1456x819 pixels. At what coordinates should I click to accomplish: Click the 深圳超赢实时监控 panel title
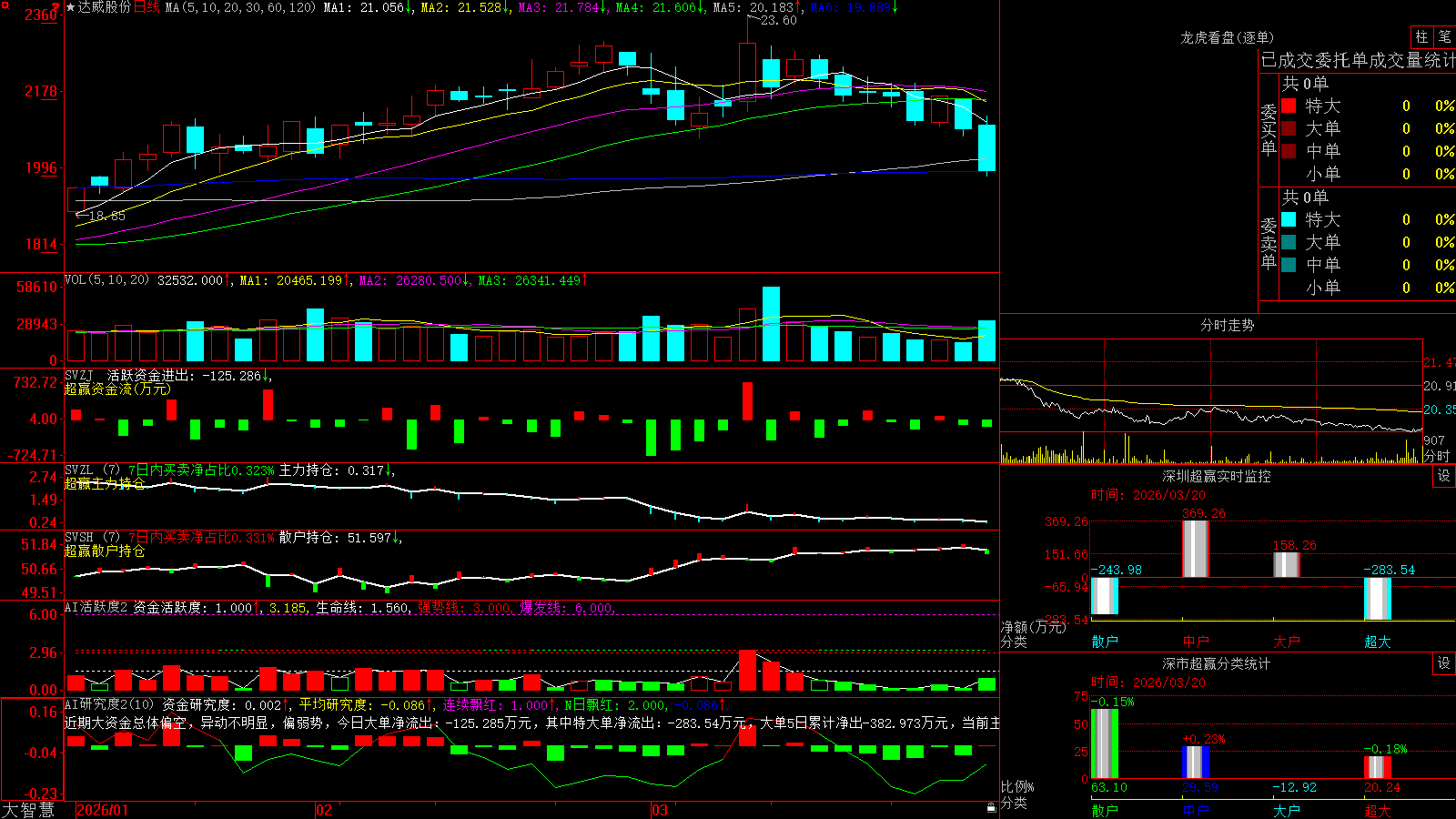[1217, 476]
